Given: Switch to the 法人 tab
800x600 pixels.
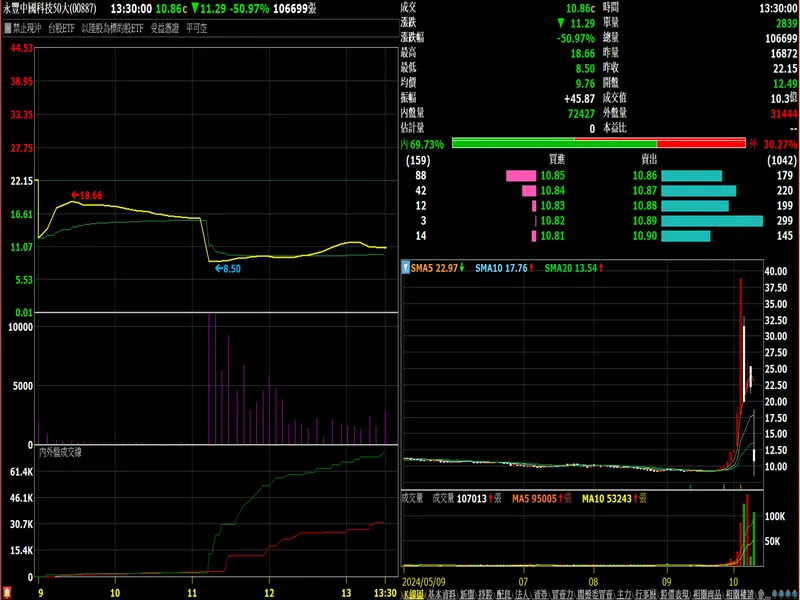Looking at the screenshot, I should pos(523,594).
